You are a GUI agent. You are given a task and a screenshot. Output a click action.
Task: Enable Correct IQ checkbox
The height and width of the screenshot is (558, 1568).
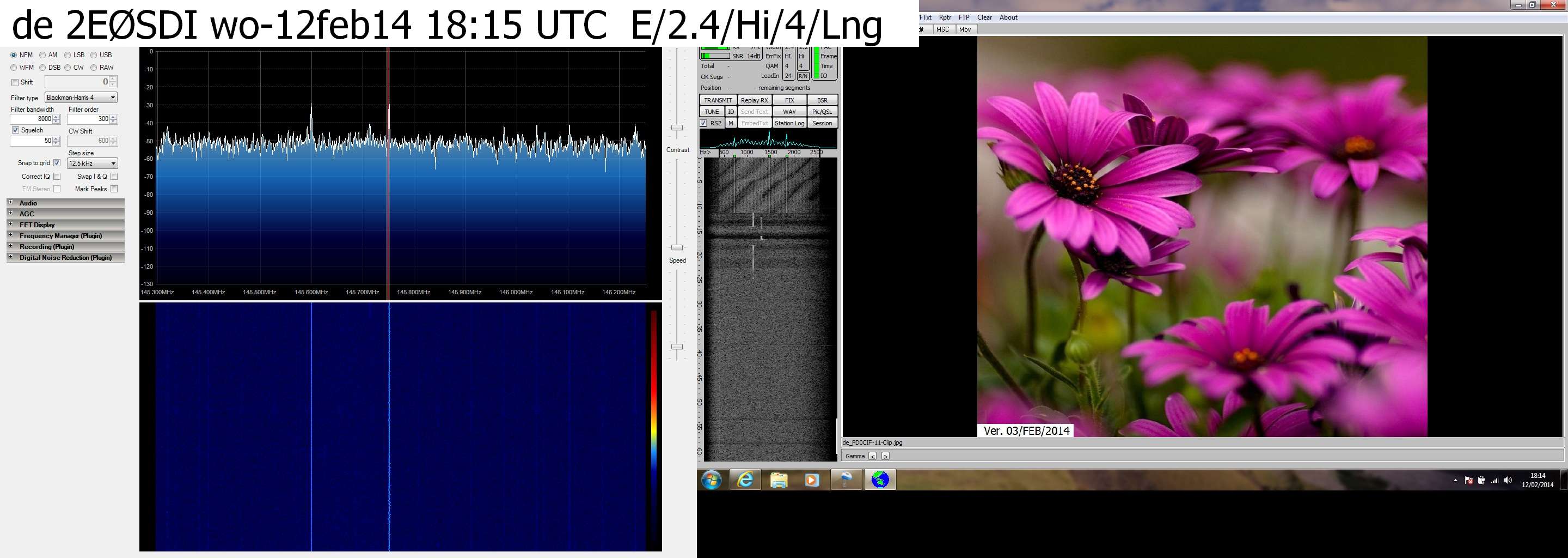tap(57, 177)
